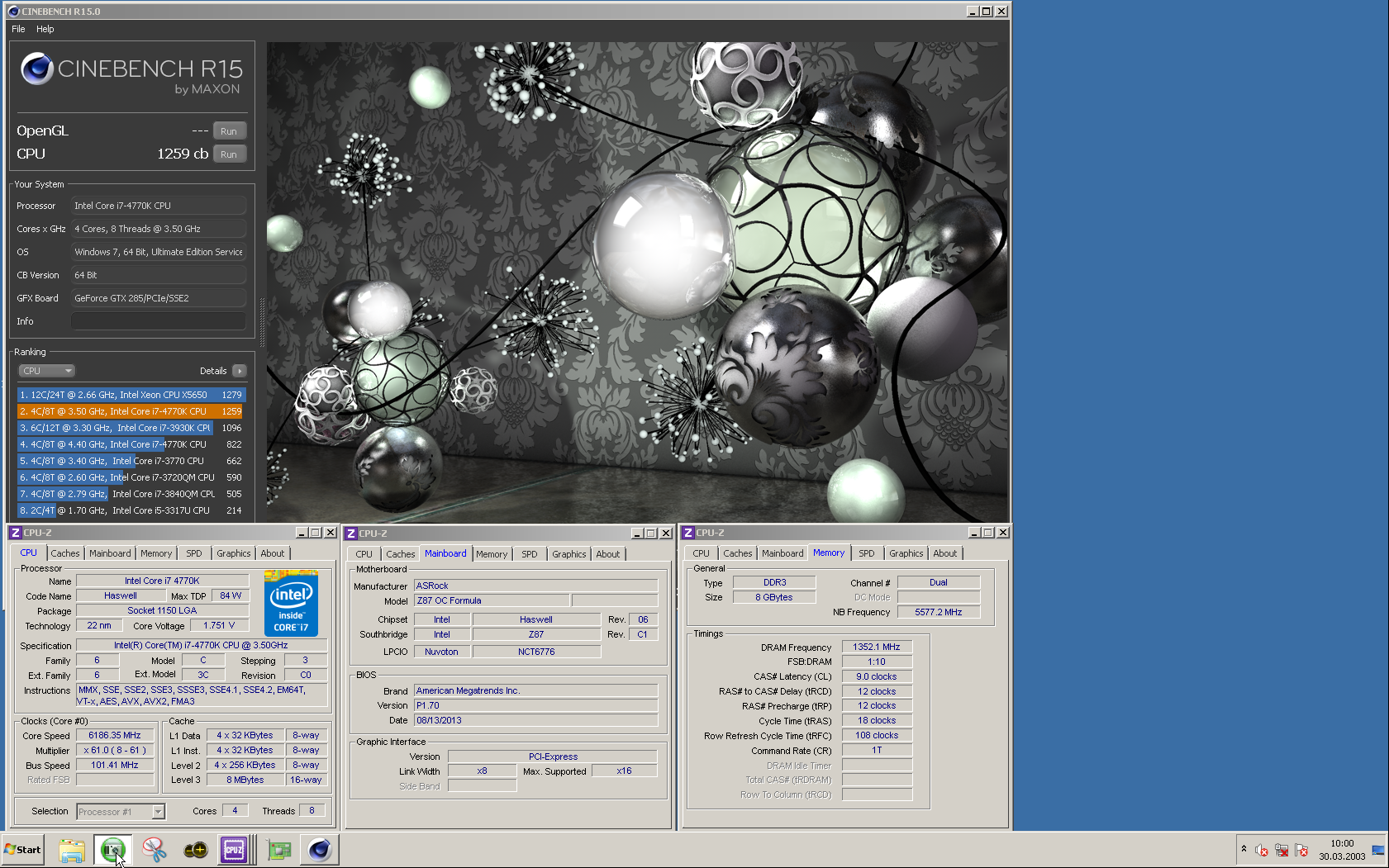Screen dimensions: 1389x868
Task: Select the SPD tab in the middle CPU-Z window
Action: 530,554
